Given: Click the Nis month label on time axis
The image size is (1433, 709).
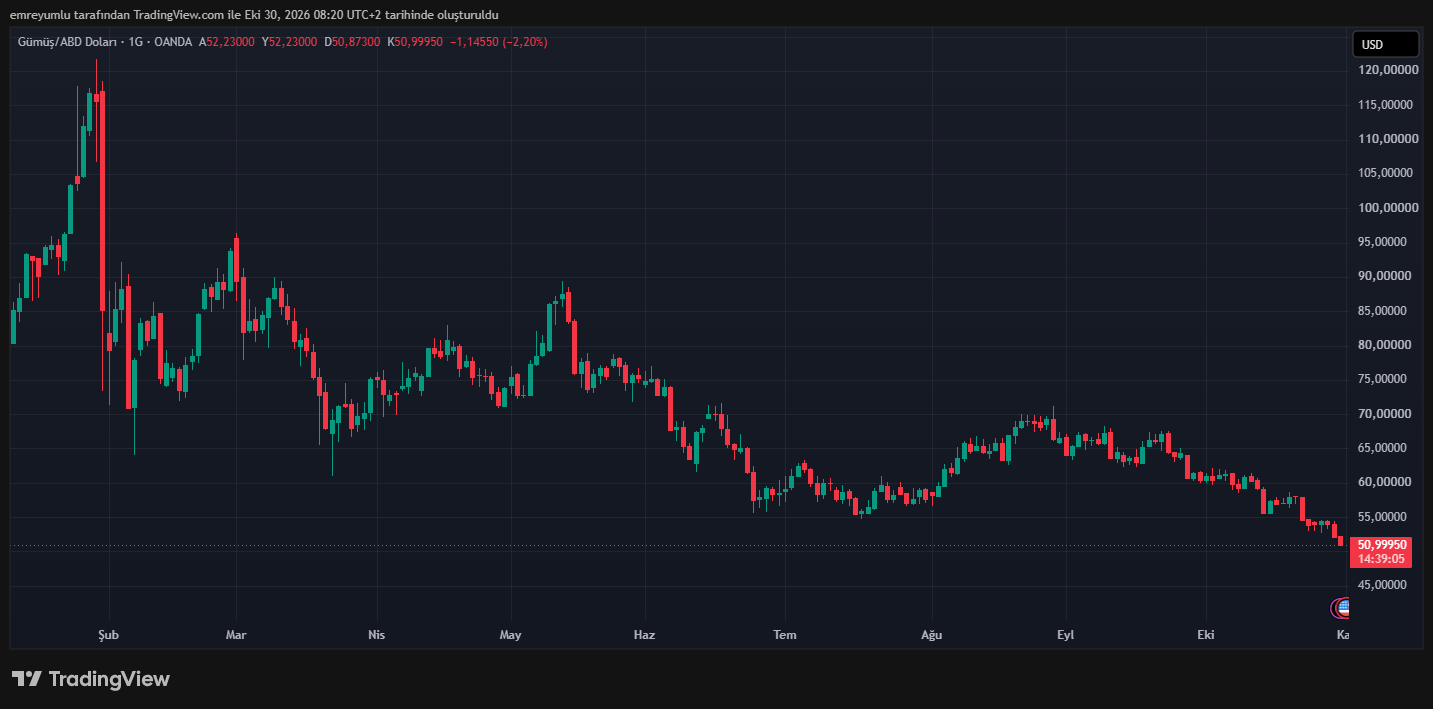Looking at the screenshot, I should coord(376,635).
